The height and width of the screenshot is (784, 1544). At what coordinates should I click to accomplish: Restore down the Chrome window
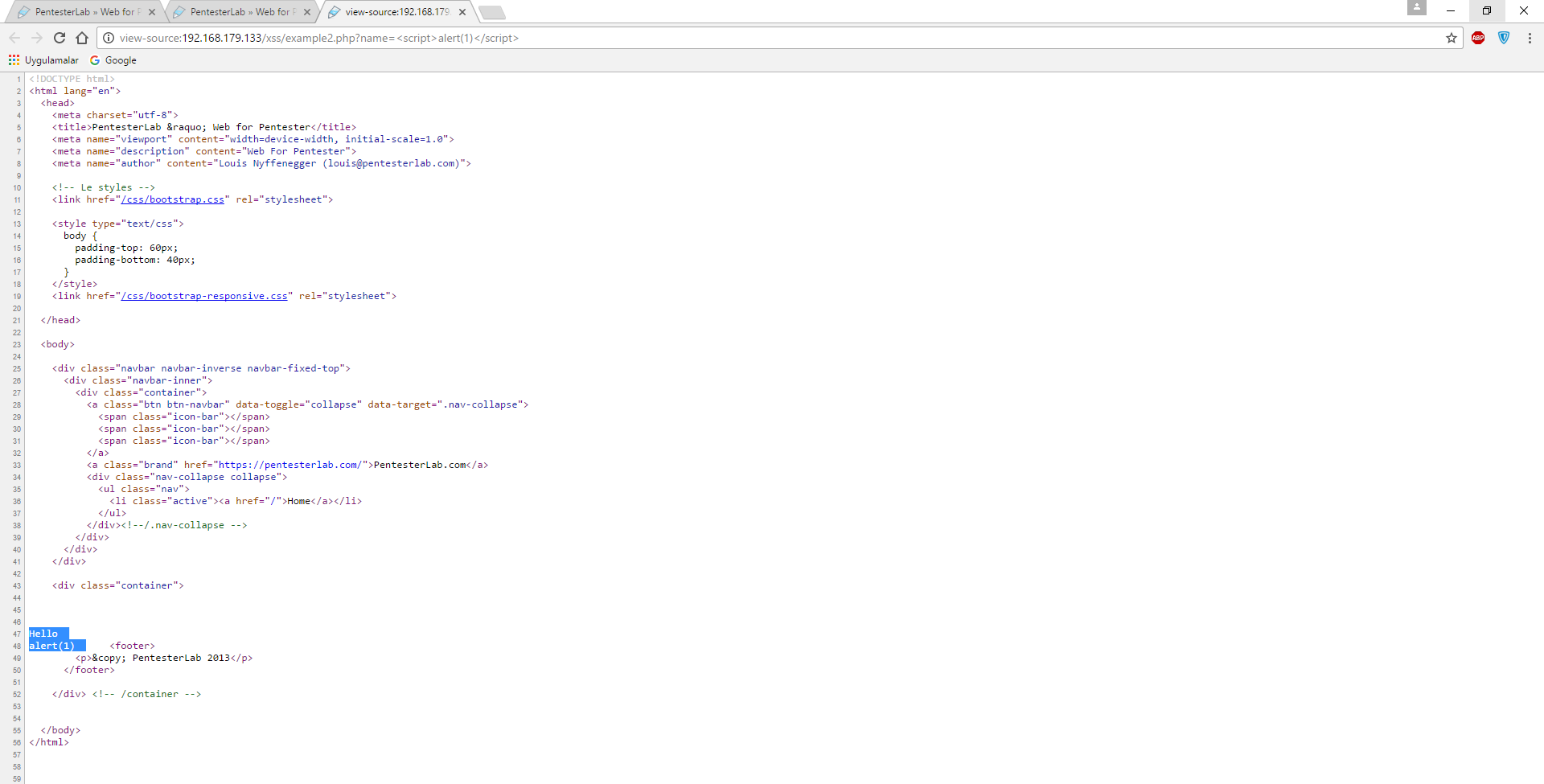click(1487, 10)
